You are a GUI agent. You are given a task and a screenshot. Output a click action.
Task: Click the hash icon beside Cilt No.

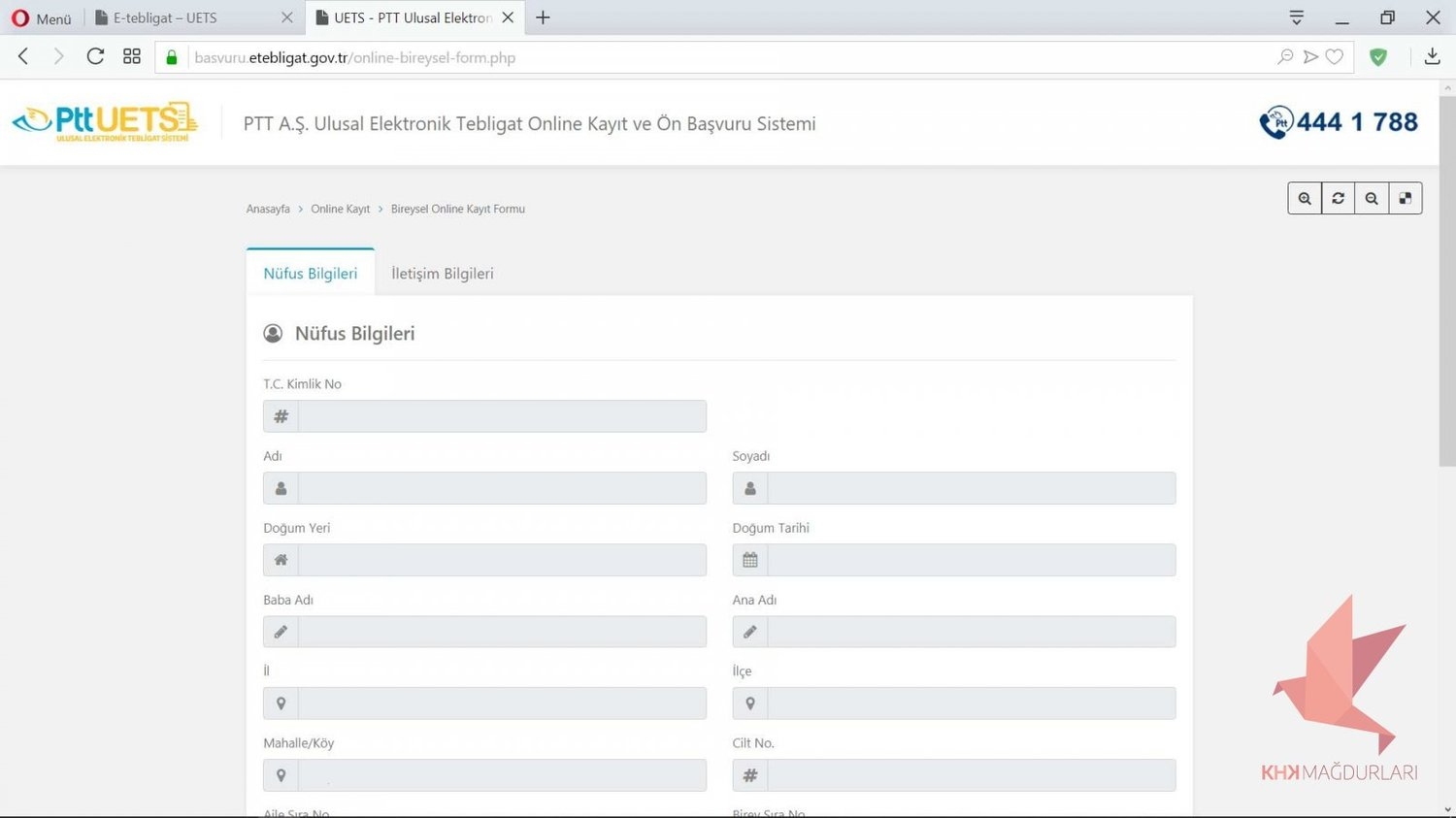750,775
